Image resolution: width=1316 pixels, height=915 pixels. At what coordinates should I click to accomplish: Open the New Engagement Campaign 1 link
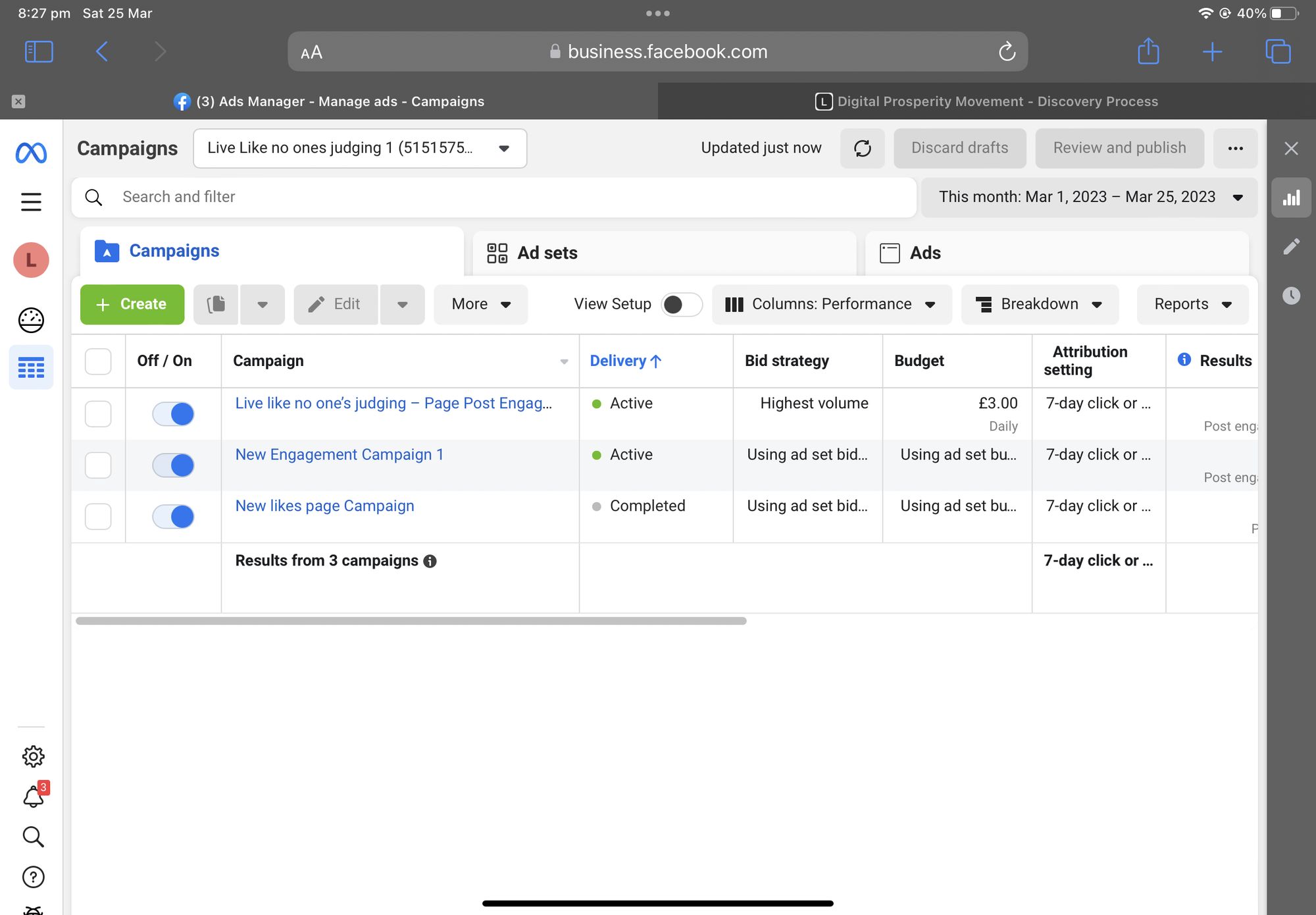point(340,454)
